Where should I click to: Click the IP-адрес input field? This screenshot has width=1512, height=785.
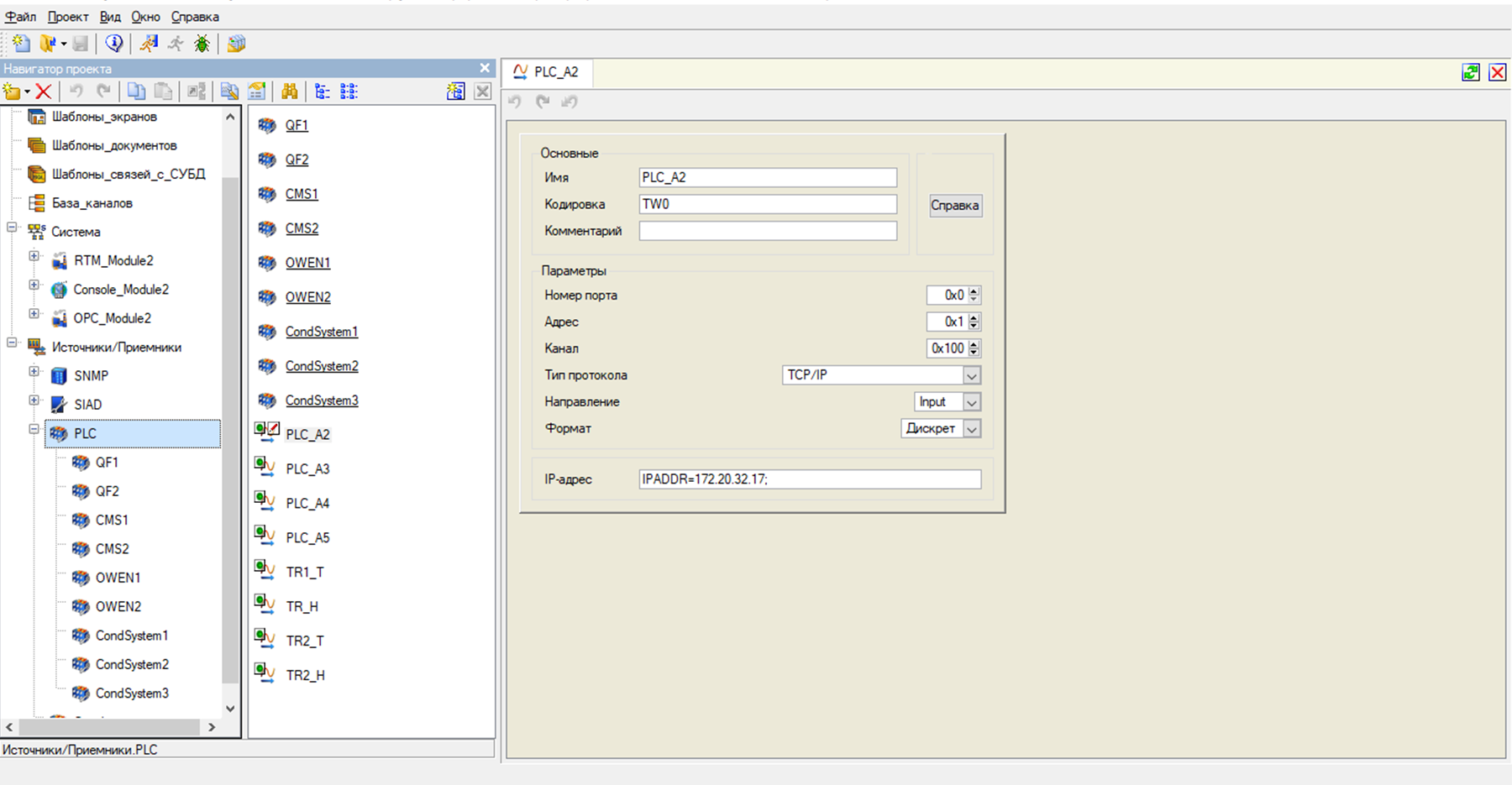[810, 479]
